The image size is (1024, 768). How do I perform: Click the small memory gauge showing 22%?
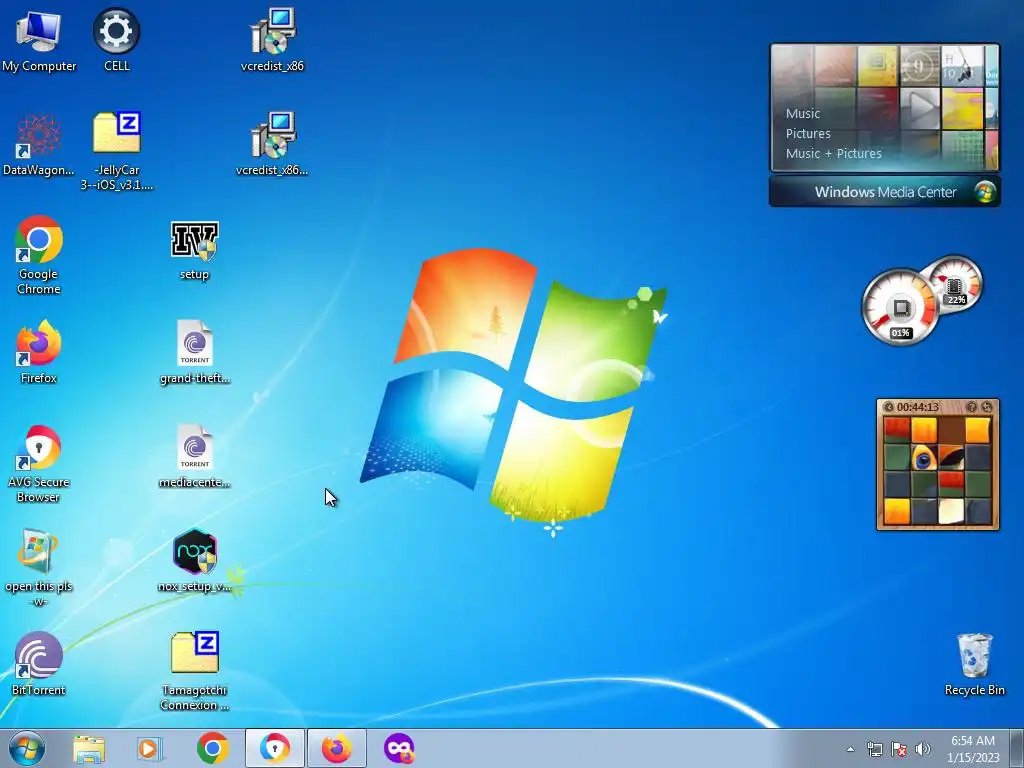(x=956, y=285)
